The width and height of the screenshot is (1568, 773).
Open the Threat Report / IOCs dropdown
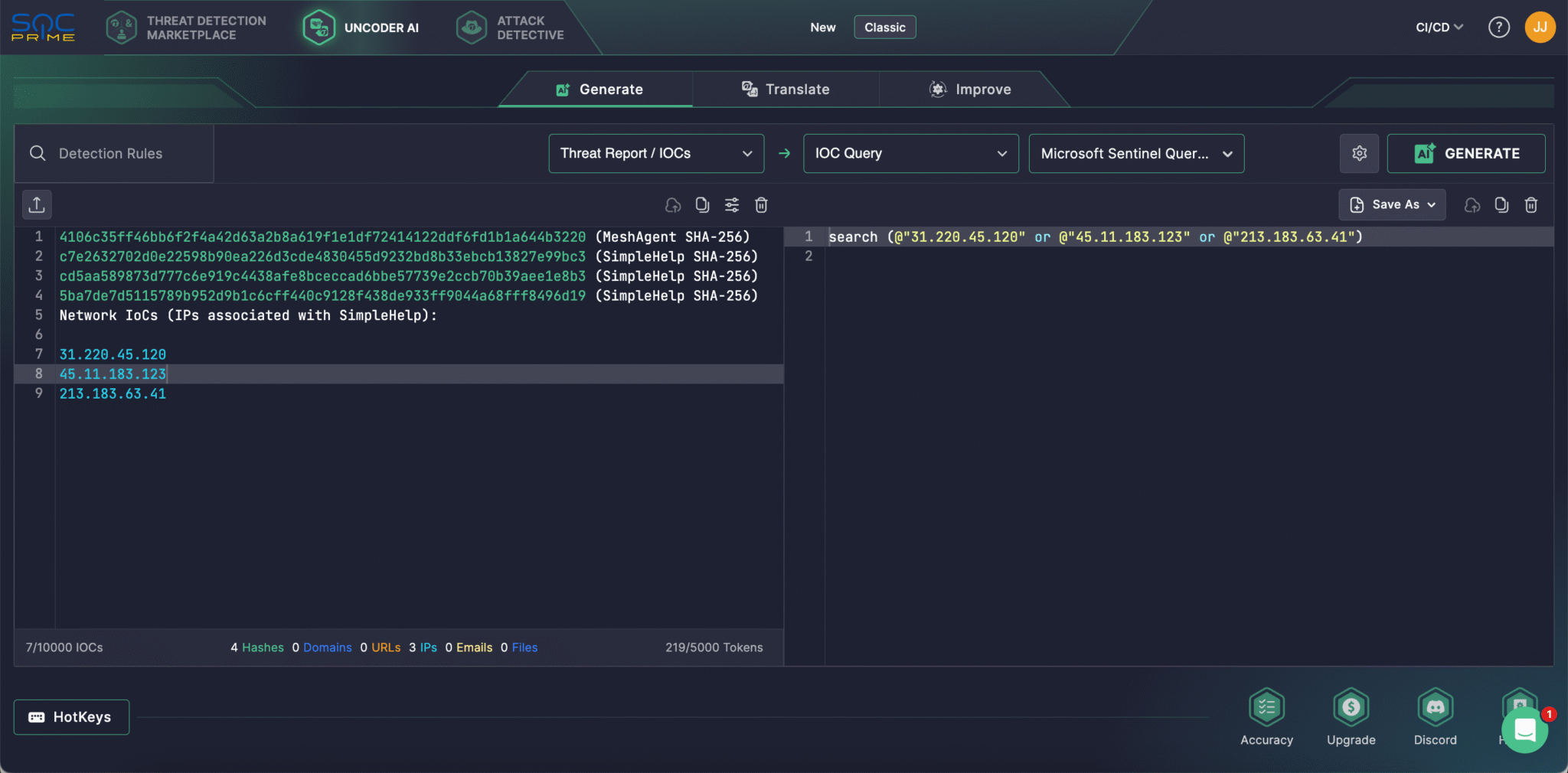[x=655, y=153]
